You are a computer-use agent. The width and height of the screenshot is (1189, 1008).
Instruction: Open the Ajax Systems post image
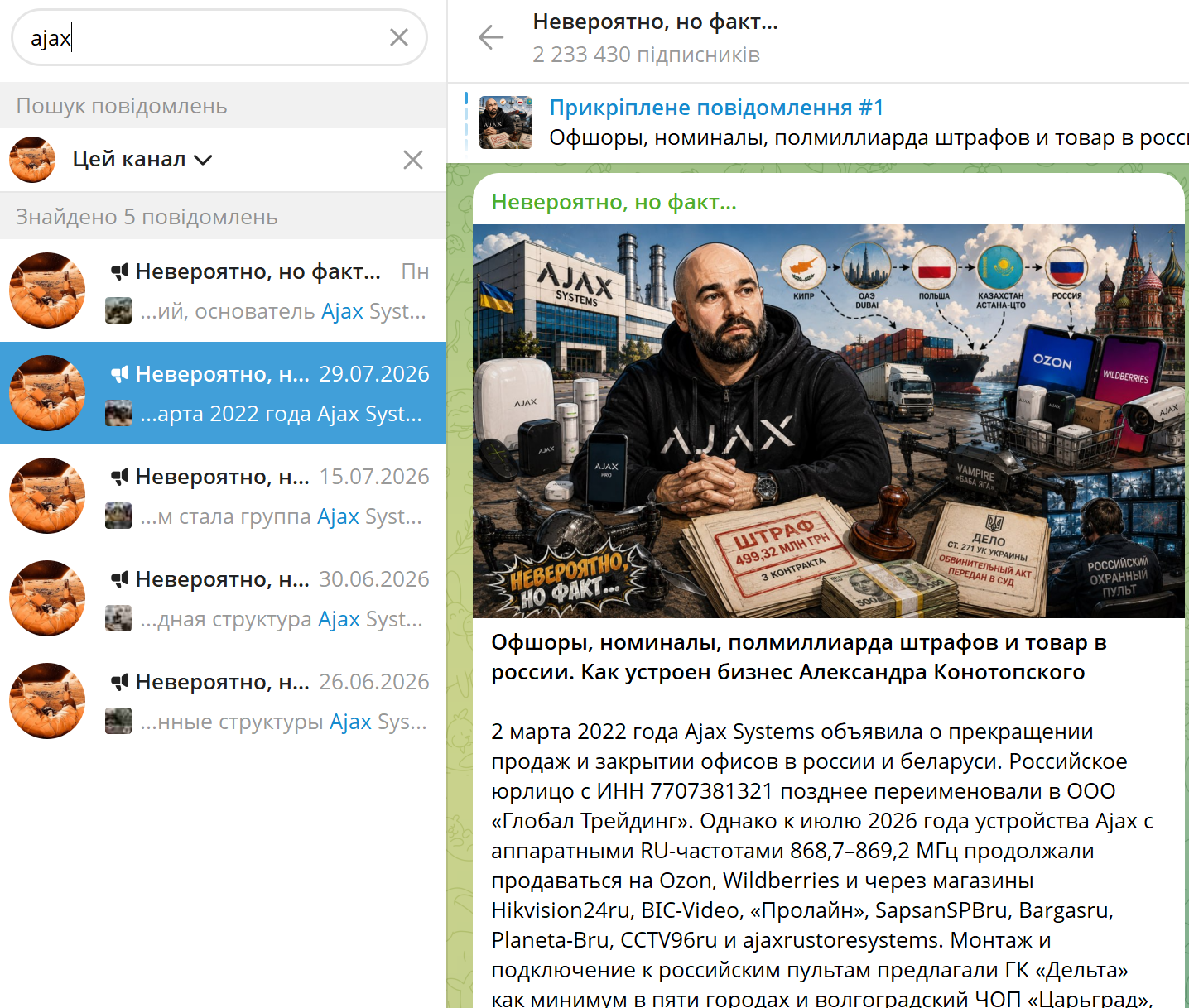[x=829, y=421]
